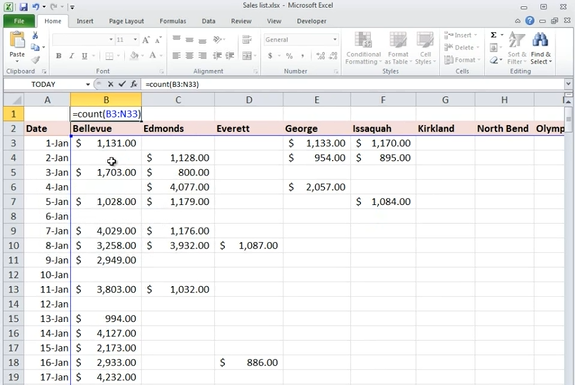This screenshot has height=385, width=575.
Task: Open the General number format dropdown
Action: (334, 40)
